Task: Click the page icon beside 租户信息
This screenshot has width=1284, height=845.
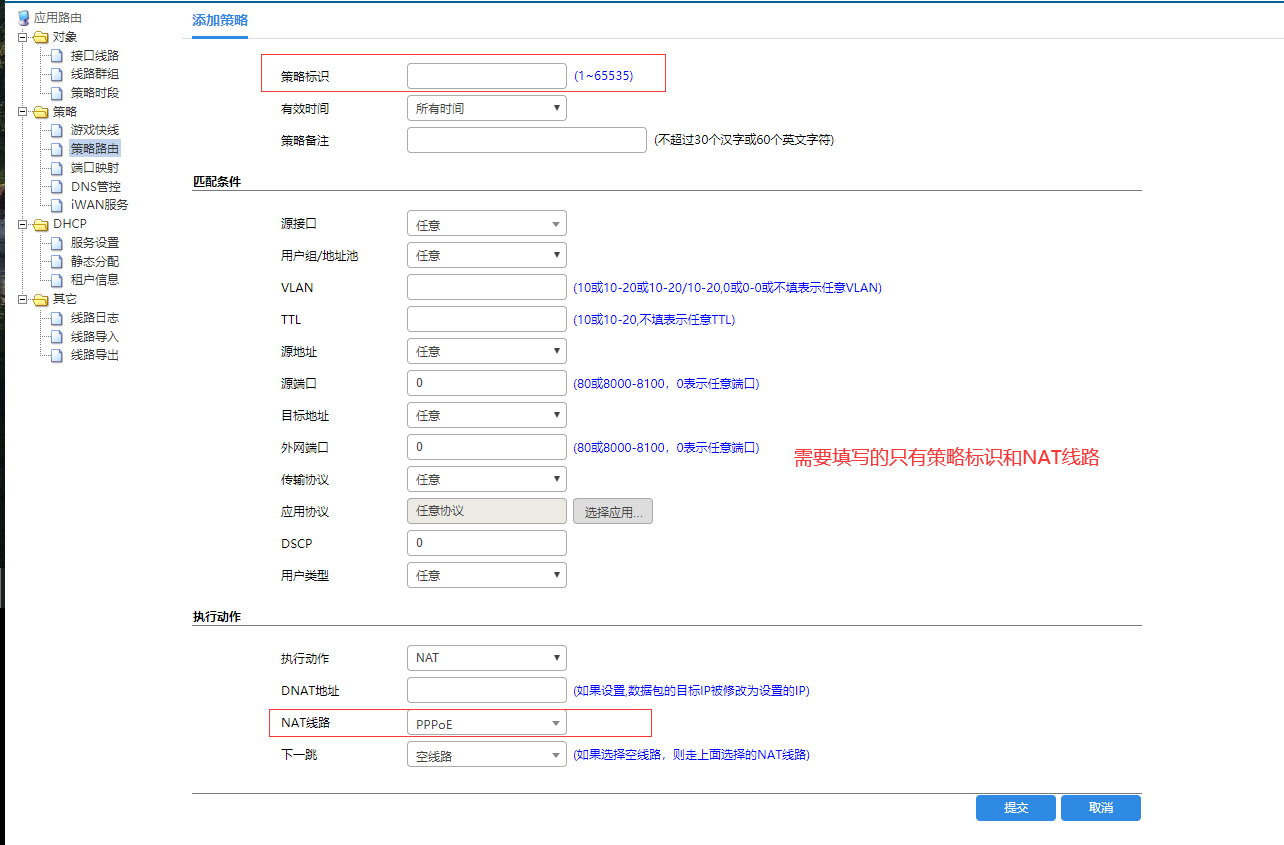Action: coord(59,280)
